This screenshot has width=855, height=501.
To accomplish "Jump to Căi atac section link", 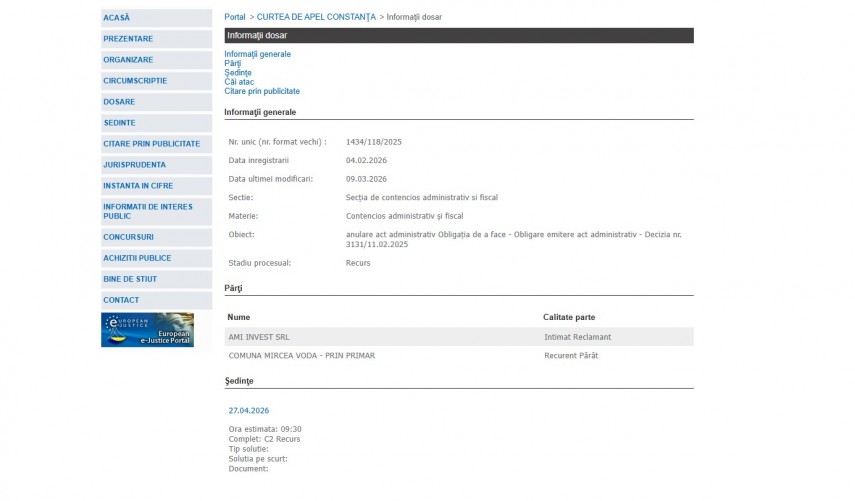I will click(x=239, y=82).
